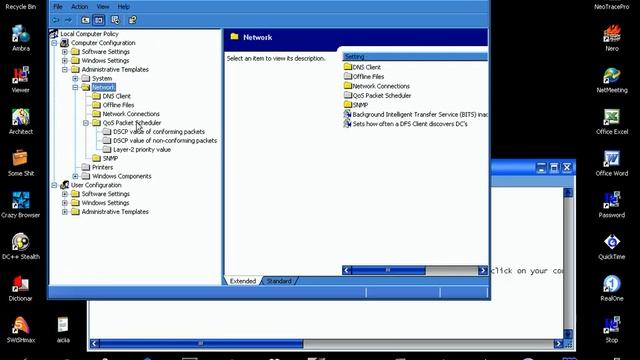Select DSCP value of non-conforming packets

tap(165, 141)
